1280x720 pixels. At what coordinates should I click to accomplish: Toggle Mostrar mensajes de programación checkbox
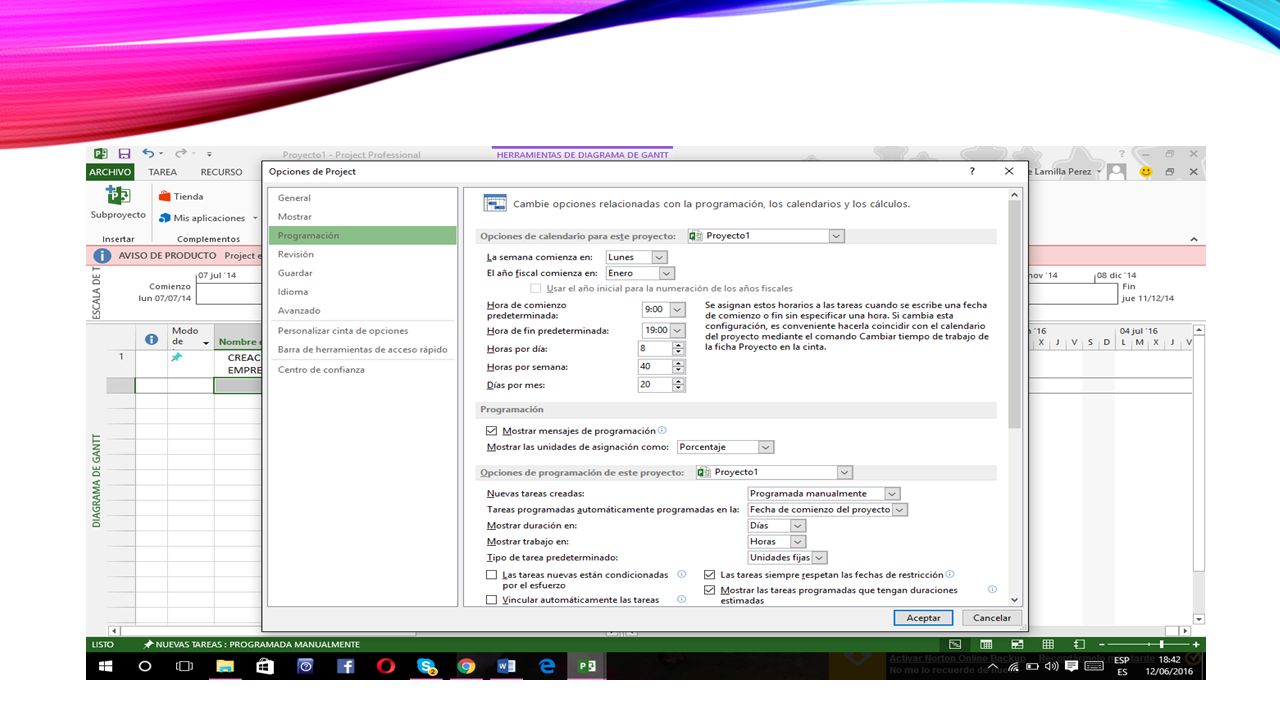[x=491, y=431]
